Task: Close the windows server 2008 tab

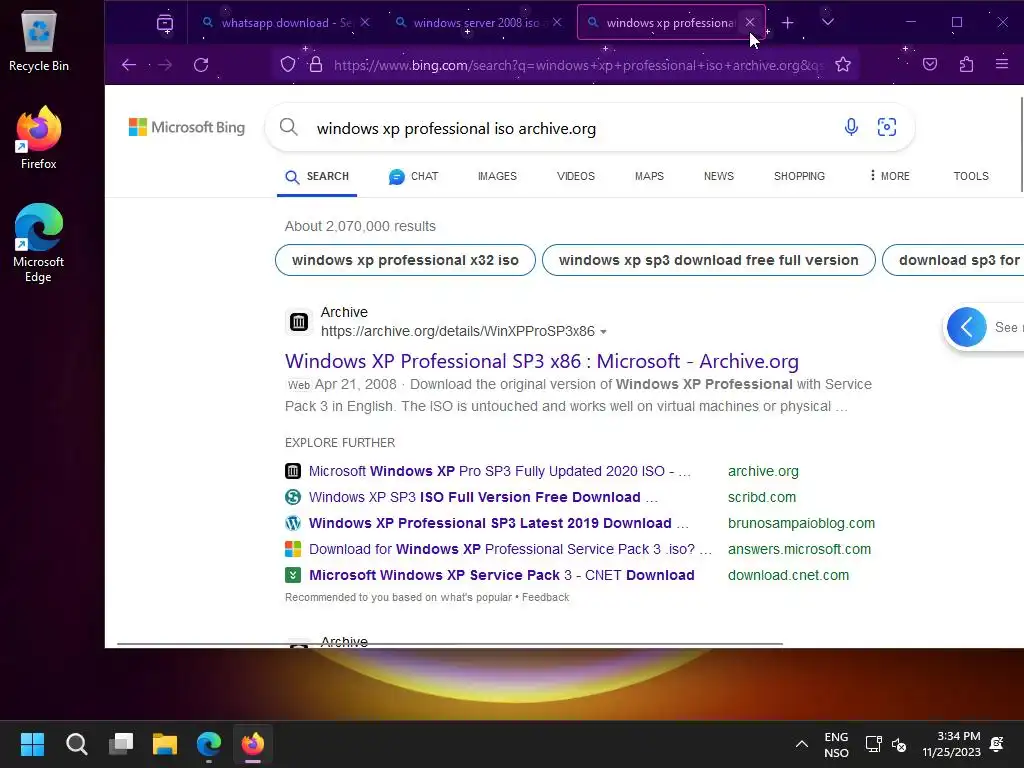Action: click(557, 23)
